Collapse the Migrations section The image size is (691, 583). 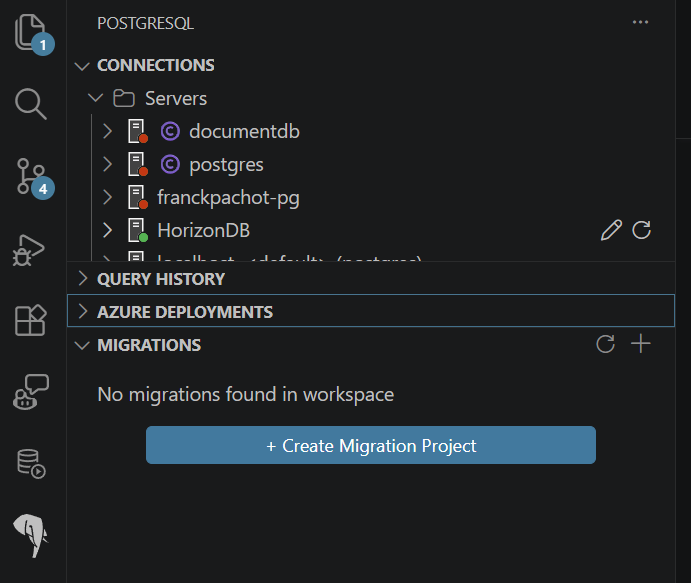82,345
